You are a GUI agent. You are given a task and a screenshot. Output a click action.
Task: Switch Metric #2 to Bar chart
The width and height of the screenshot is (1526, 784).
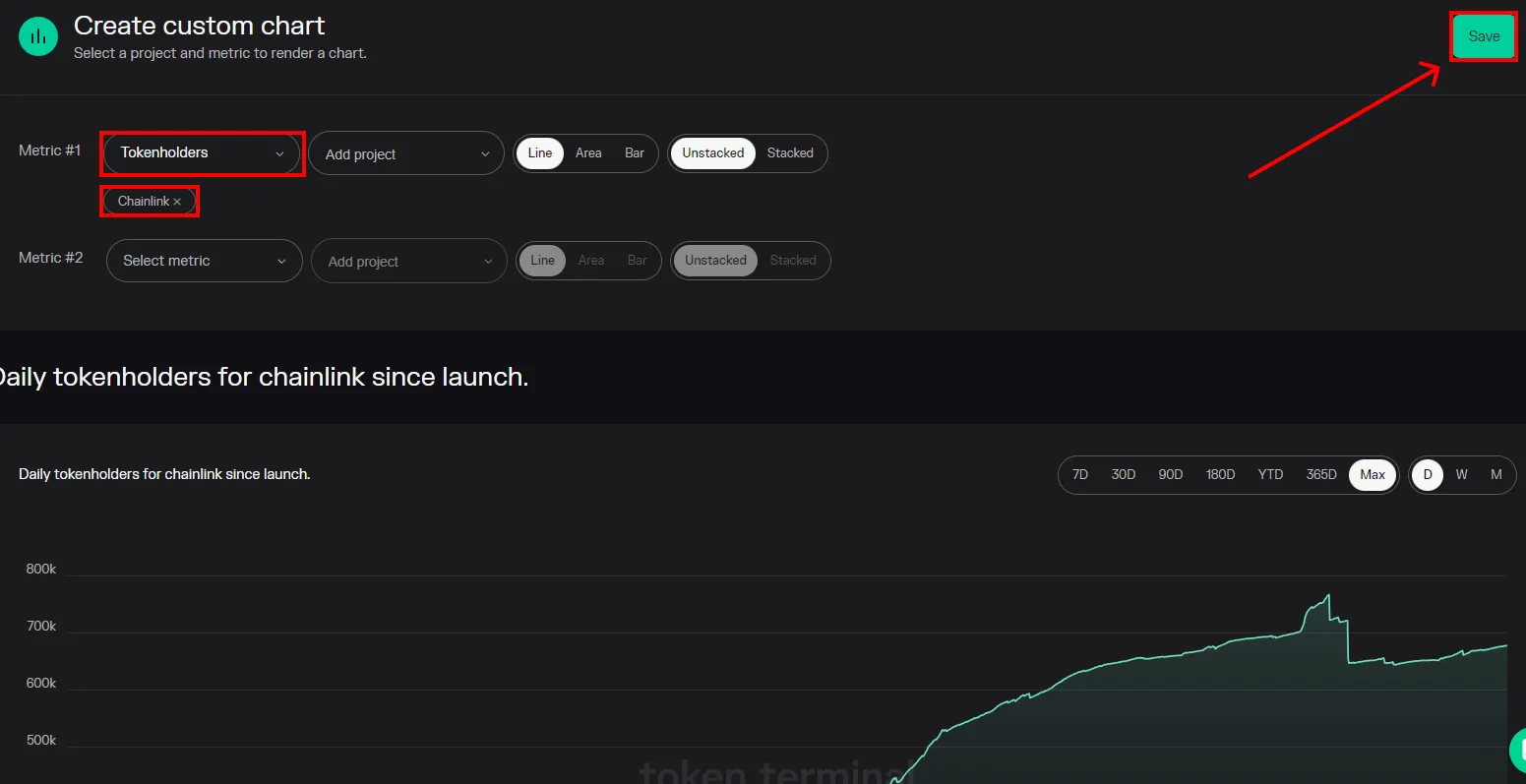pyautogui.click(x=638, y=261)
